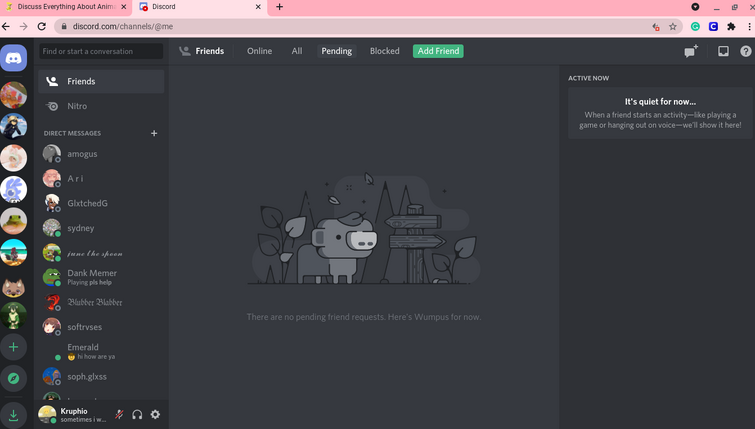The width and height of the screenshot is (755, 429).
Task: Open Nitro in the sidebar
Action: coord(101,106)
